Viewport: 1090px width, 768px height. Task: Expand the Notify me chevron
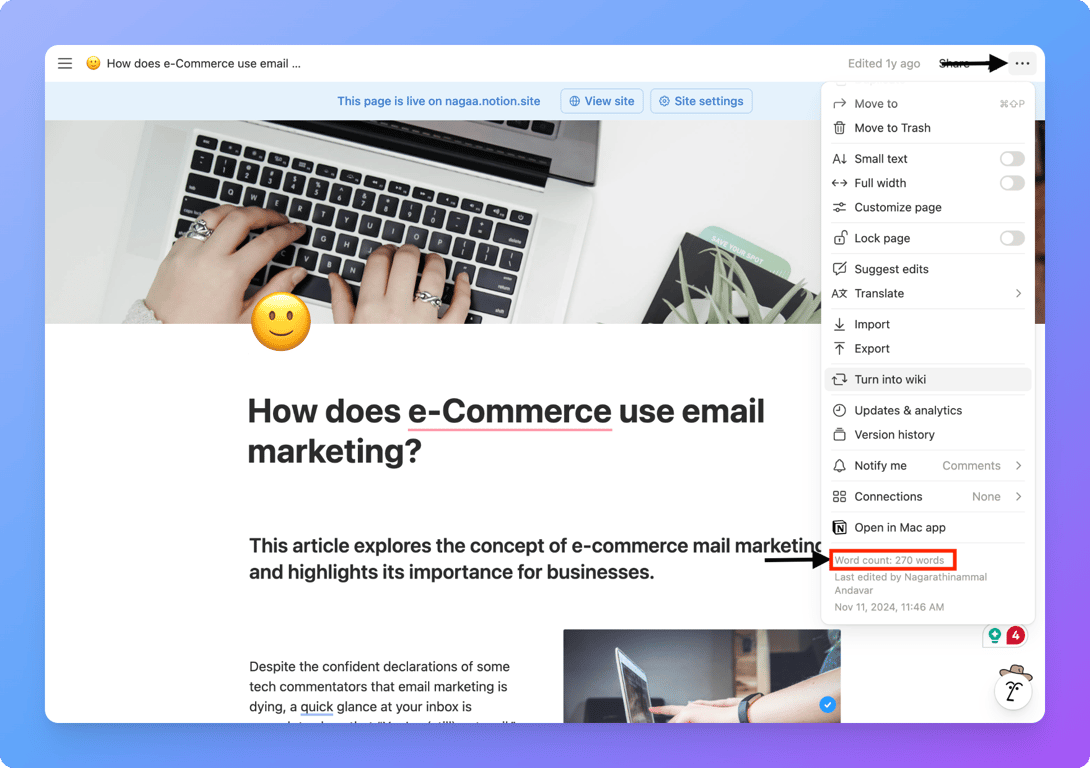coord(1018,466)
